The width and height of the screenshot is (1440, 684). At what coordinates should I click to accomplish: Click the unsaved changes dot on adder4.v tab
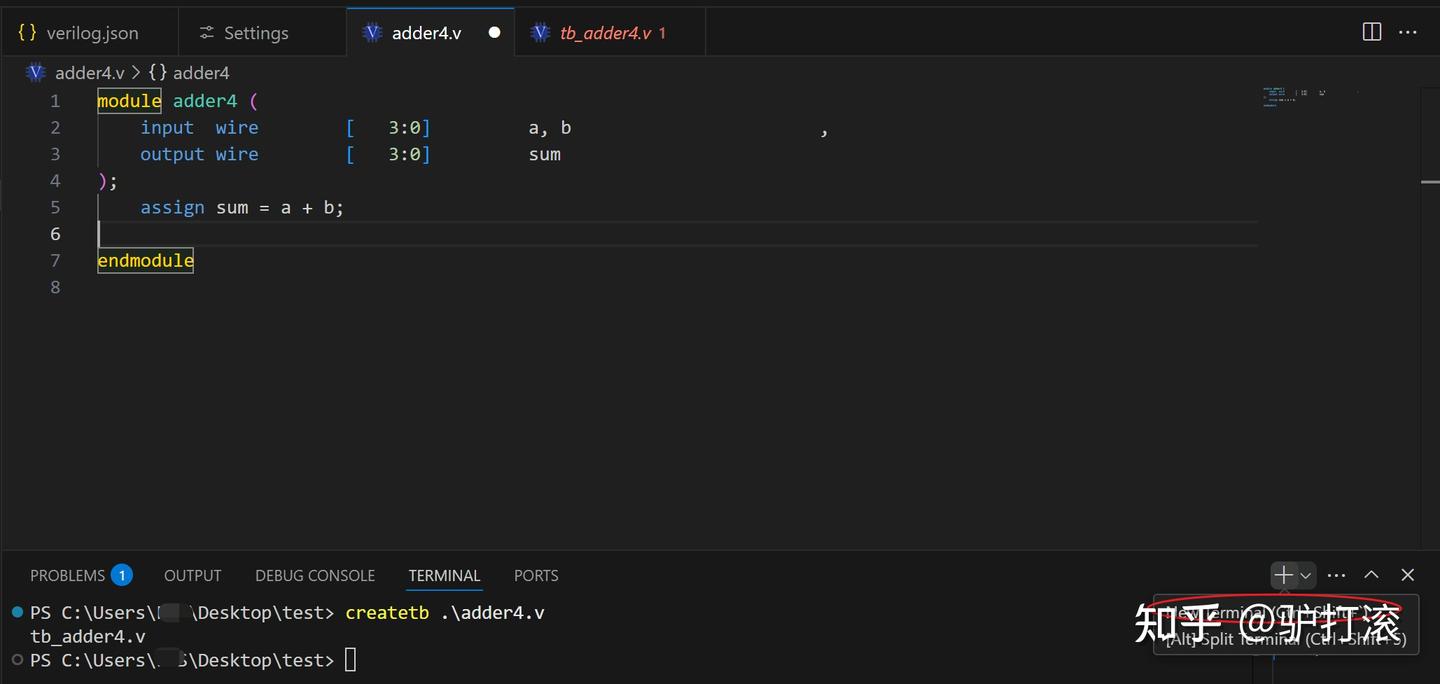(x=493, y=31)
